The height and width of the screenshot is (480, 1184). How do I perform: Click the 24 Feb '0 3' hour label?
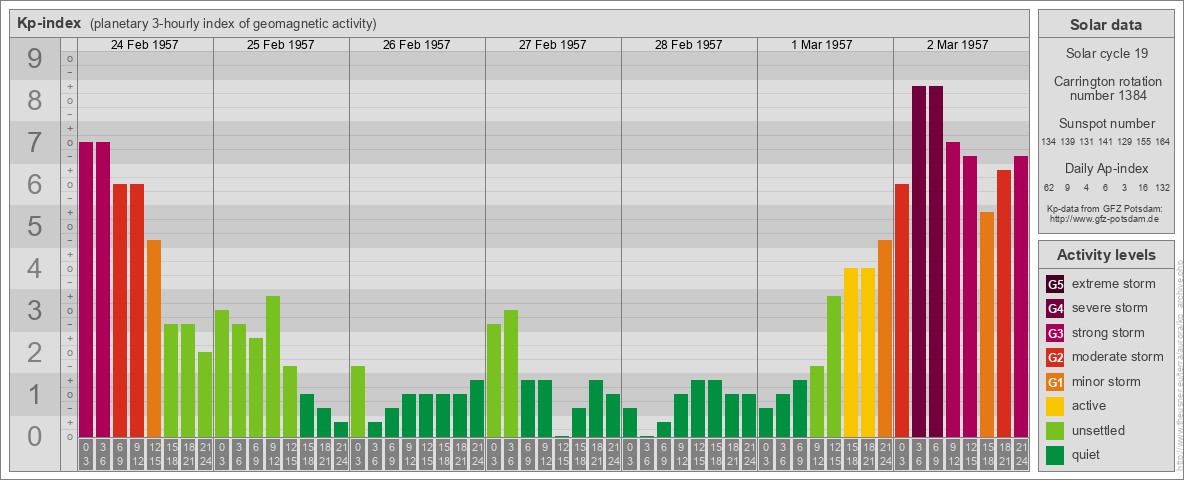point(86,454)
